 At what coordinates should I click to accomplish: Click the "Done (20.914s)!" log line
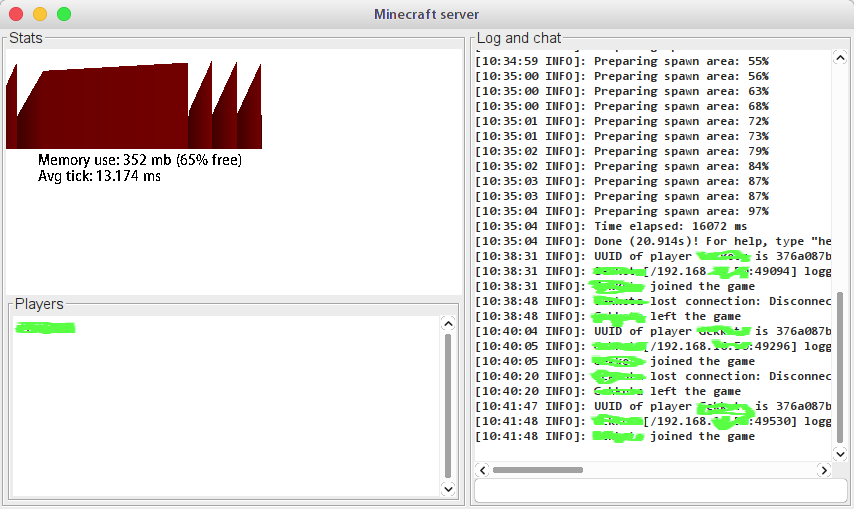click(x=652, y=241)
